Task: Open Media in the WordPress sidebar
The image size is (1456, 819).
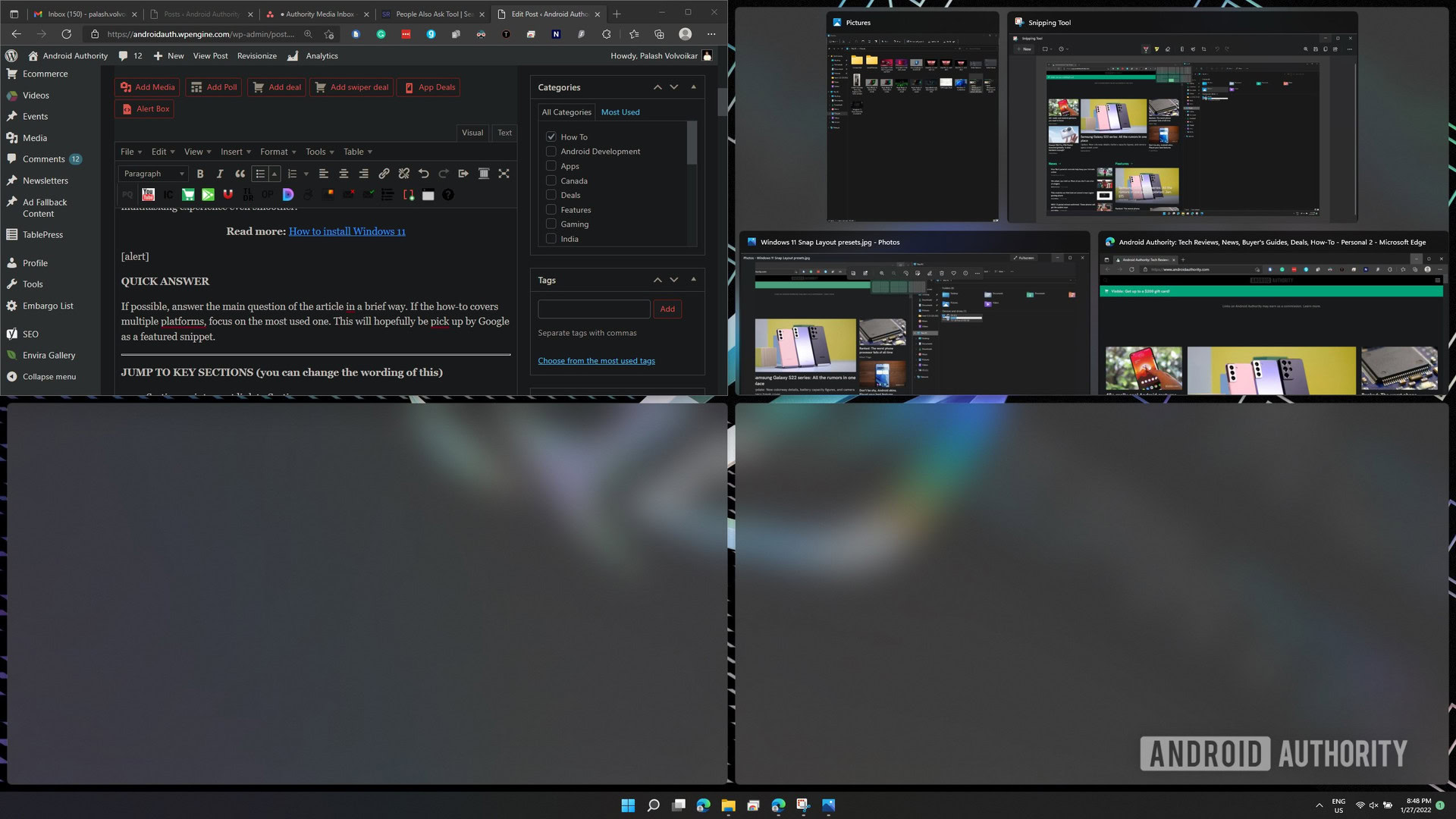Action: [35, 138]
